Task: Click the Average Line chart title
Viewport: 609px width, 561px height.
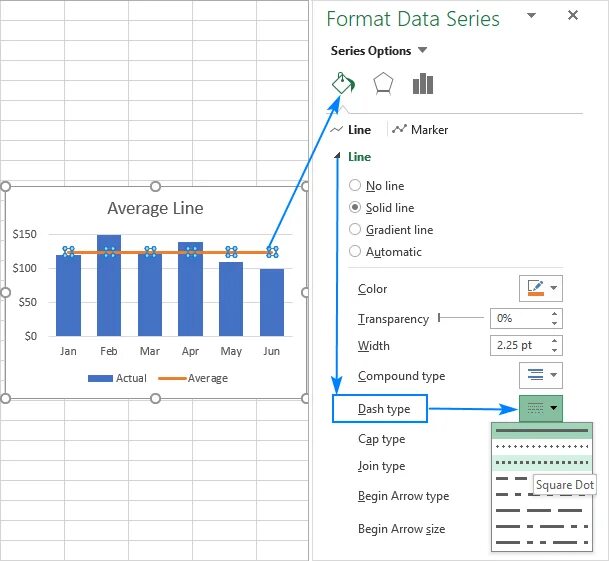Action: coord(155,208)
